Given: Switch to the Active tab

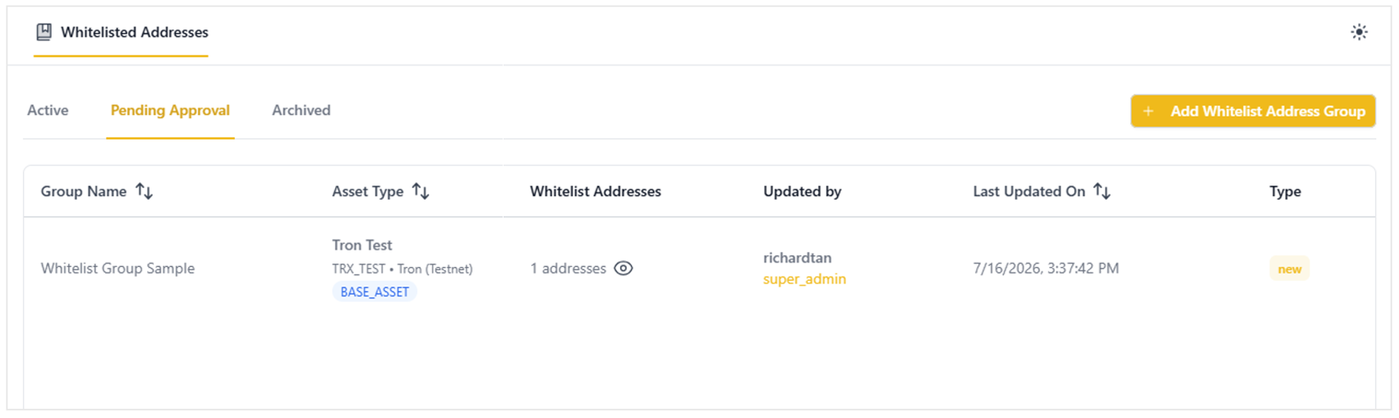Looking at the screenshot, I should (x=48, y=110).
